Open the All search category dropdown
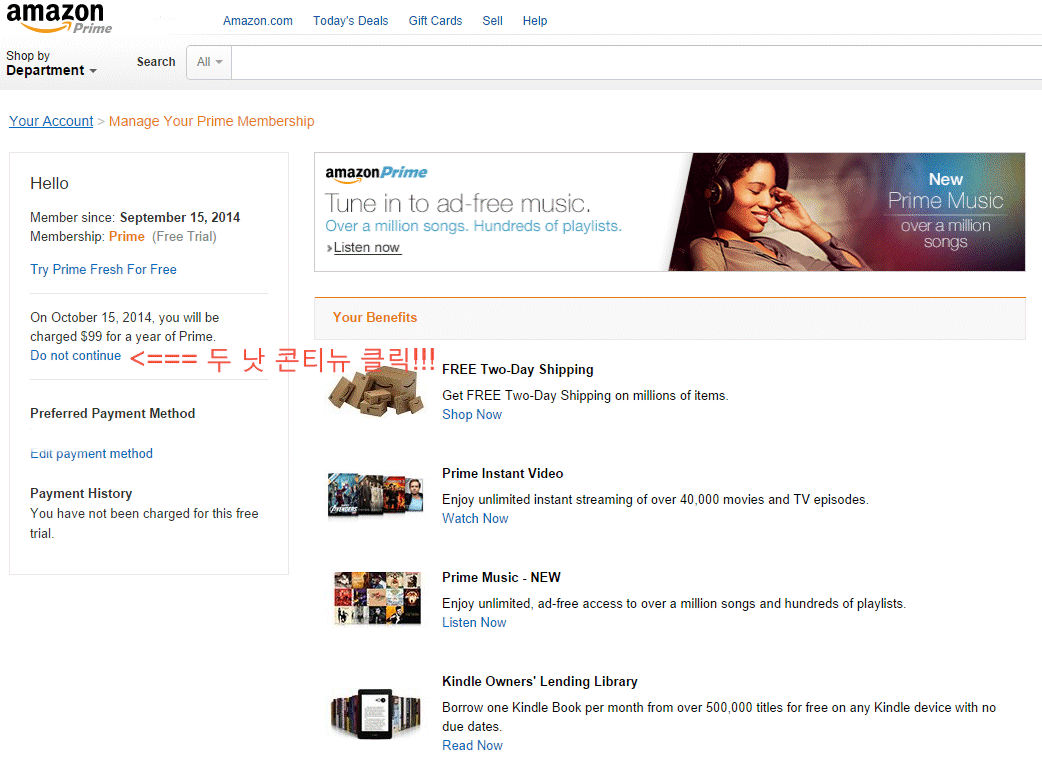 pos(209,62)
